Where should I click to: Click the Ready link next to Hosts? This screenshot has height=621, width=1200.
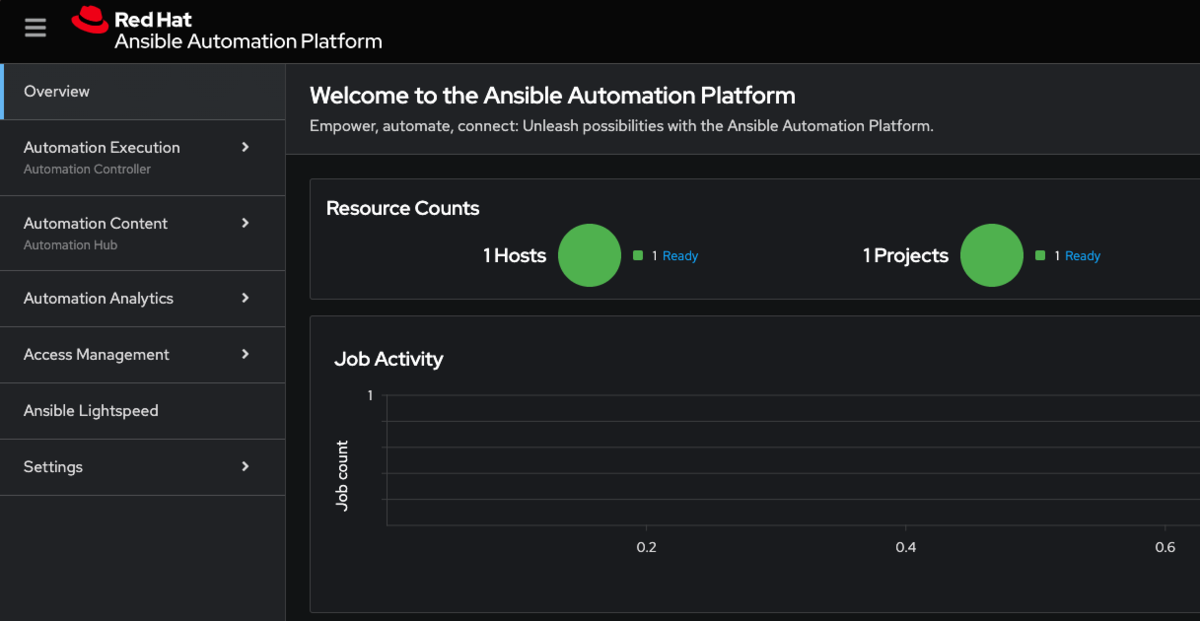pos(680,256)
